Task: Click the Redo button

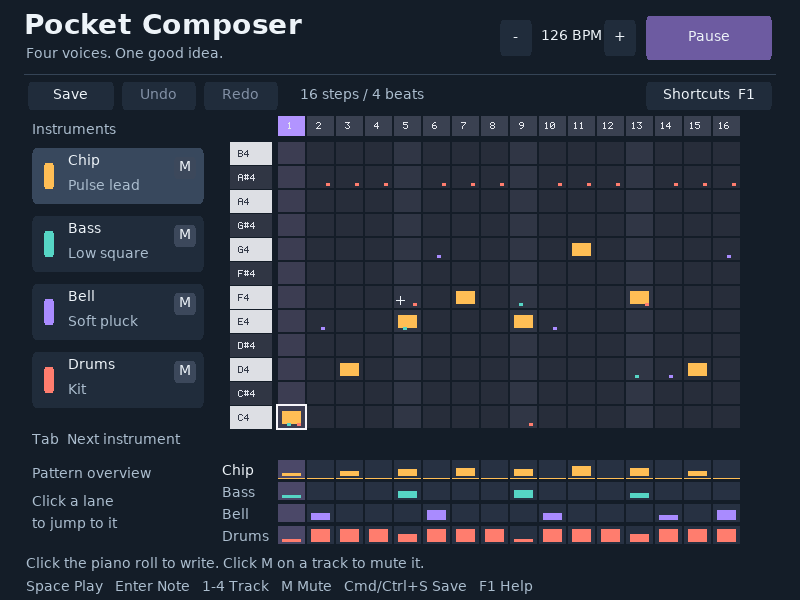Action: pyautogui.click(x=240, y=95)
